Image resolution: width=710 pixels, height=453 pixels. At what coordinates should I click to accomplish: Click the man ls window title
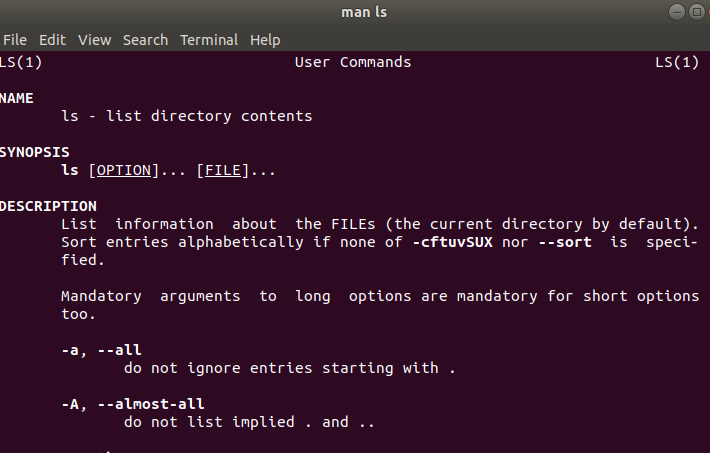364,12
